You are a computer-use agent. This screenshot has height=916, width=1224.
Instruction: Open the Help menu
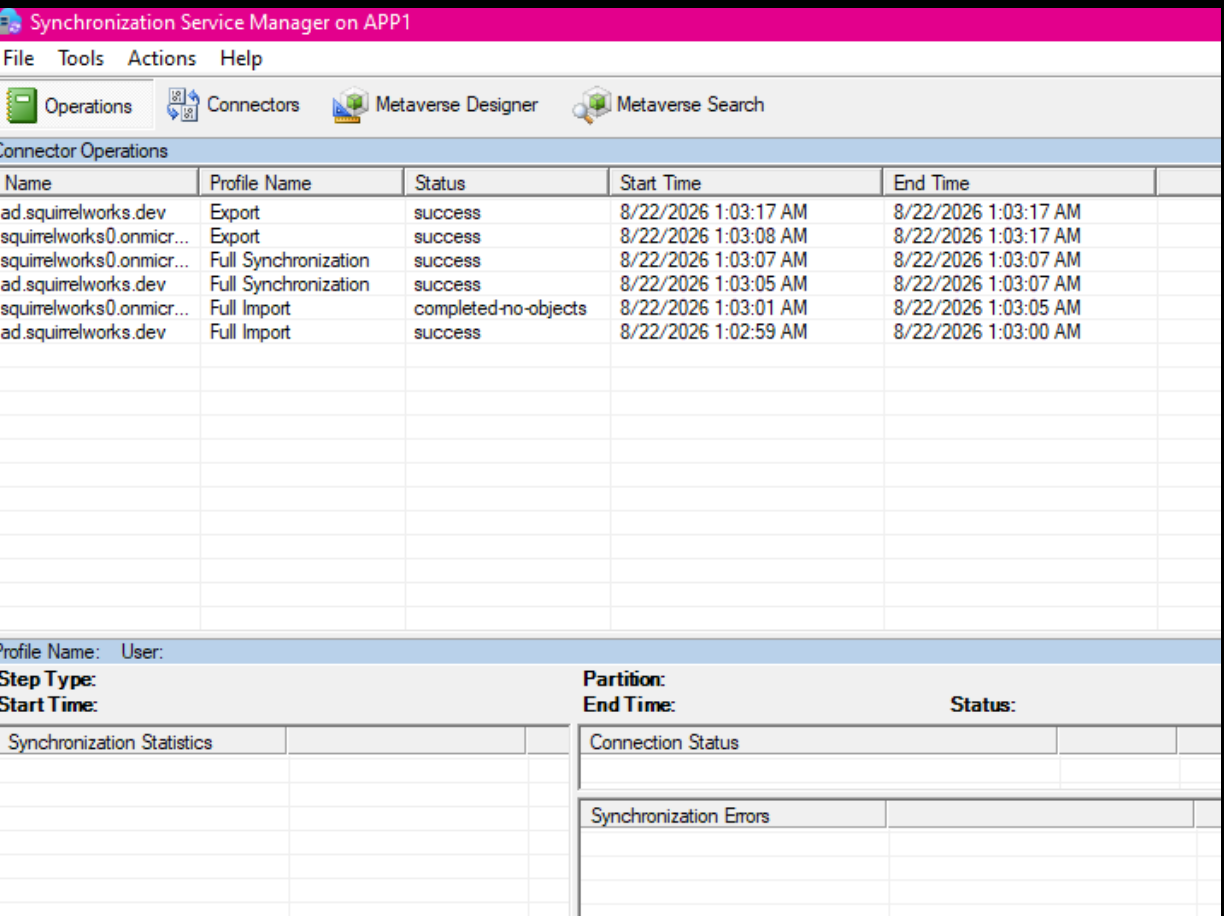click(x=241, y=58)
